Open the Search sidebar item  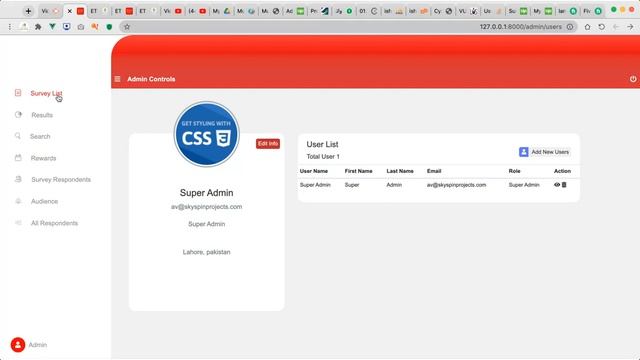point(40,136)
